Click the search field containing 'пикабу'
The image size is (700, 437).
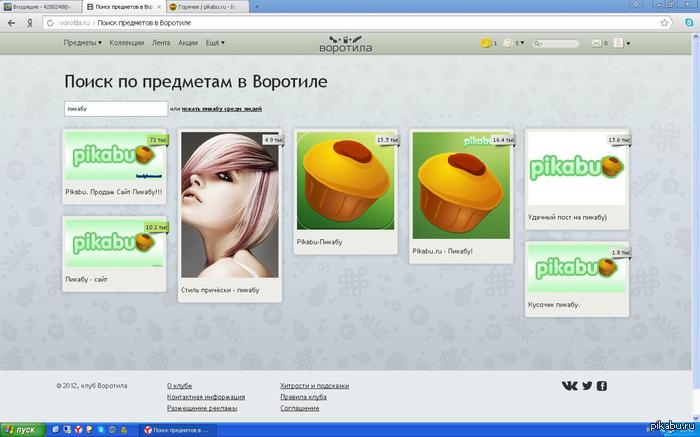114,108
